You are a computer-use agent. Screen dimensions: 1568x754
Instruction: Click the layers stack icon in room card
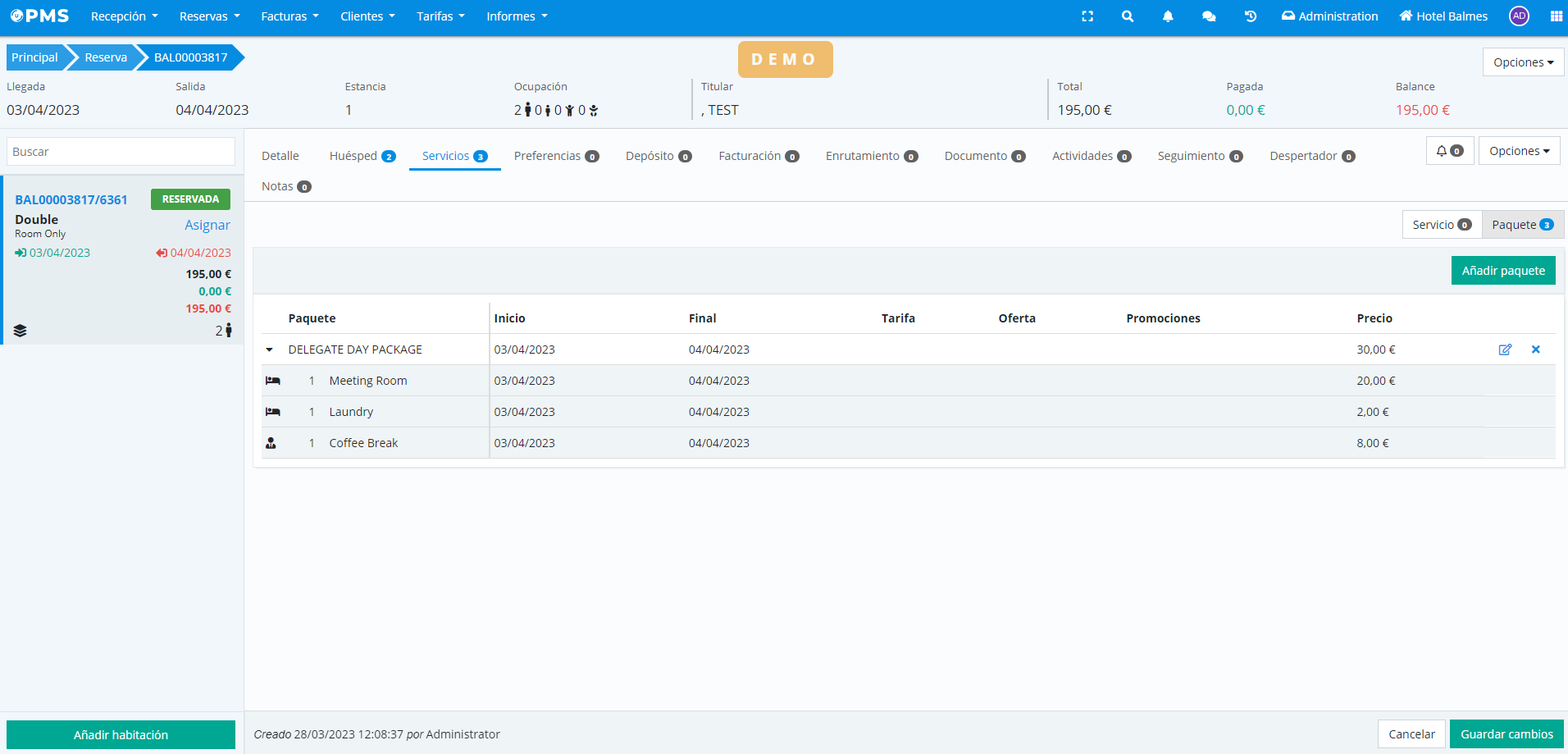pos(21,331)
